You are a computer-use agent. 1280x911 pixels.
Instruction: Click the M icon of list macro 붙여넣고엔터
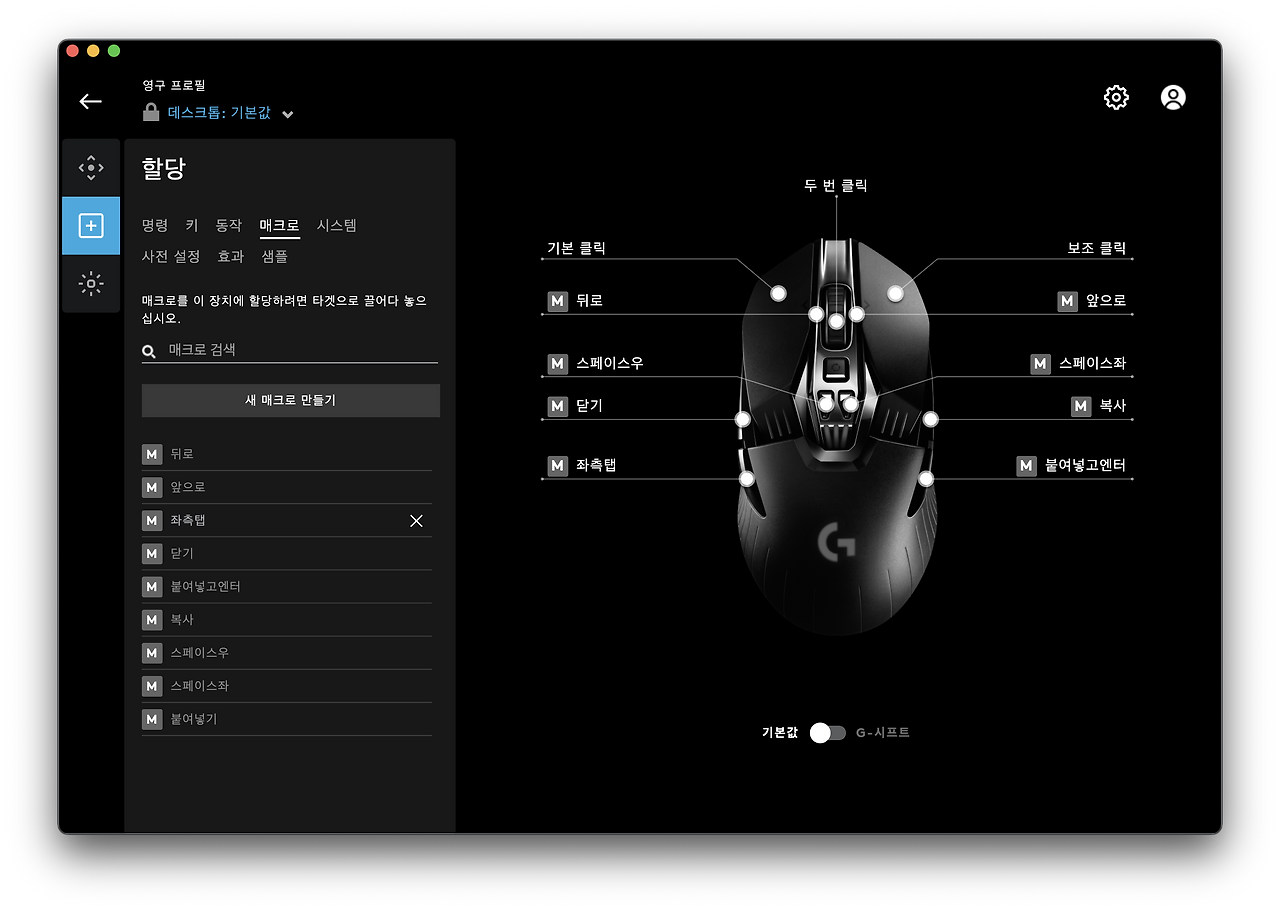tap(152, 586)
